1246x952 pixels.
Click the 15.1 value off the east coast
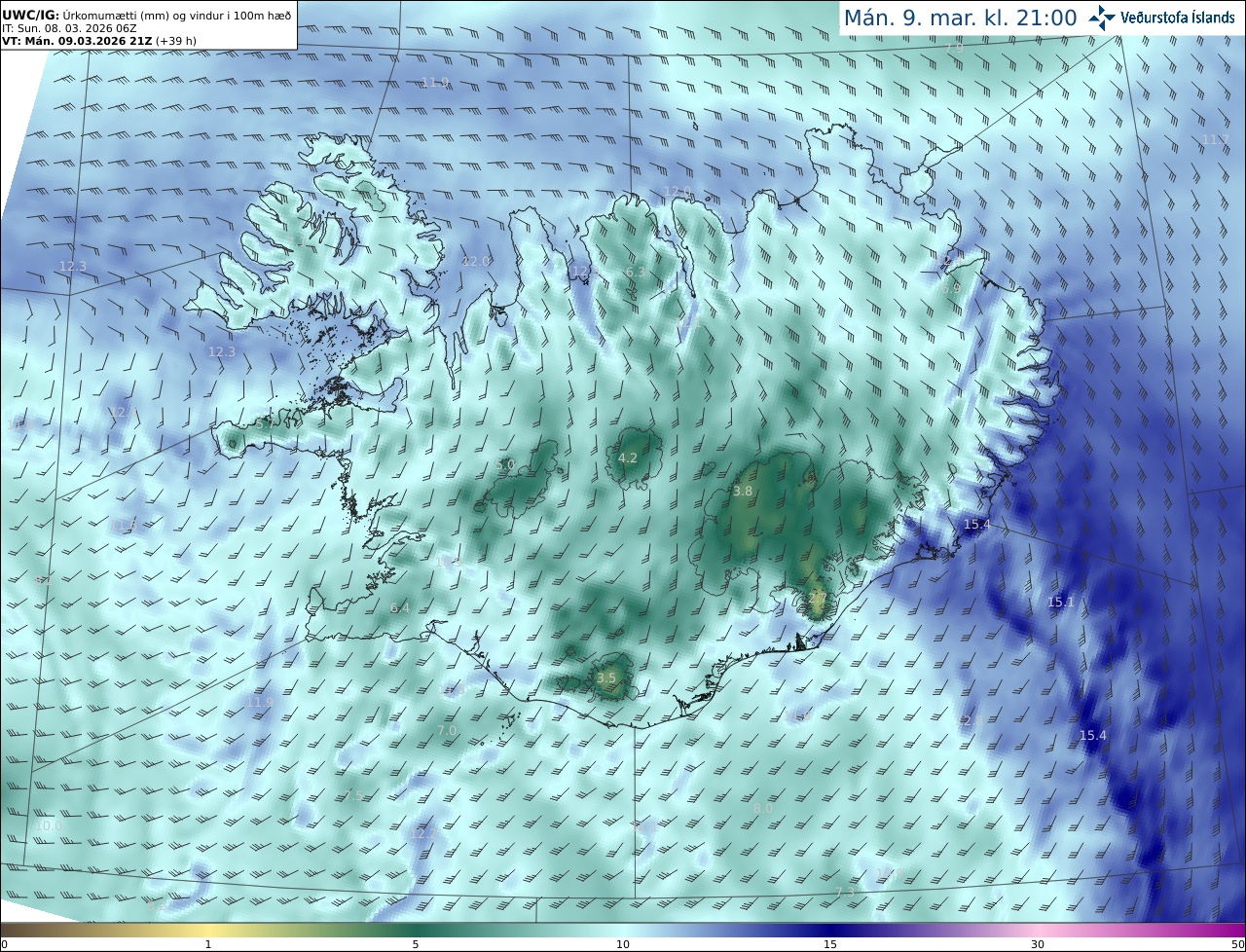coord(1061,603)
